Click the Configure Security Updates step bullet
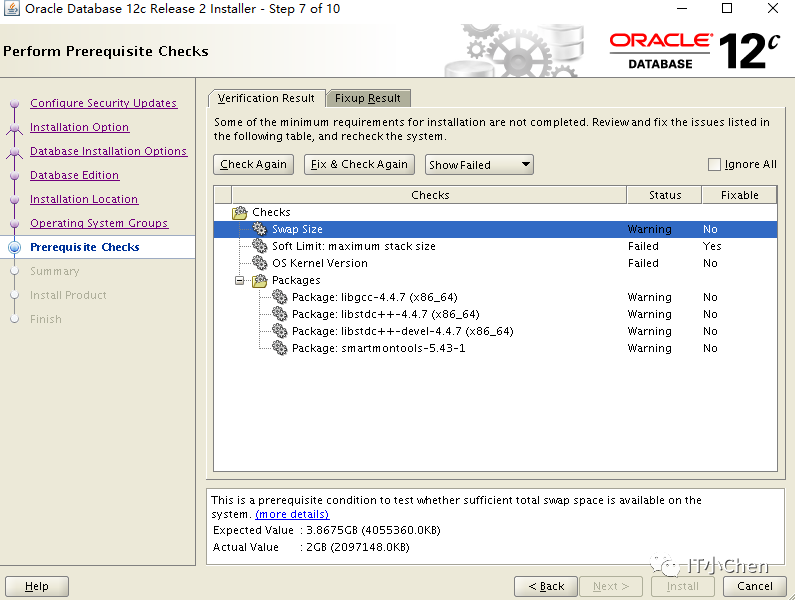This screenshot has width=795, height=600. (15, 103)
